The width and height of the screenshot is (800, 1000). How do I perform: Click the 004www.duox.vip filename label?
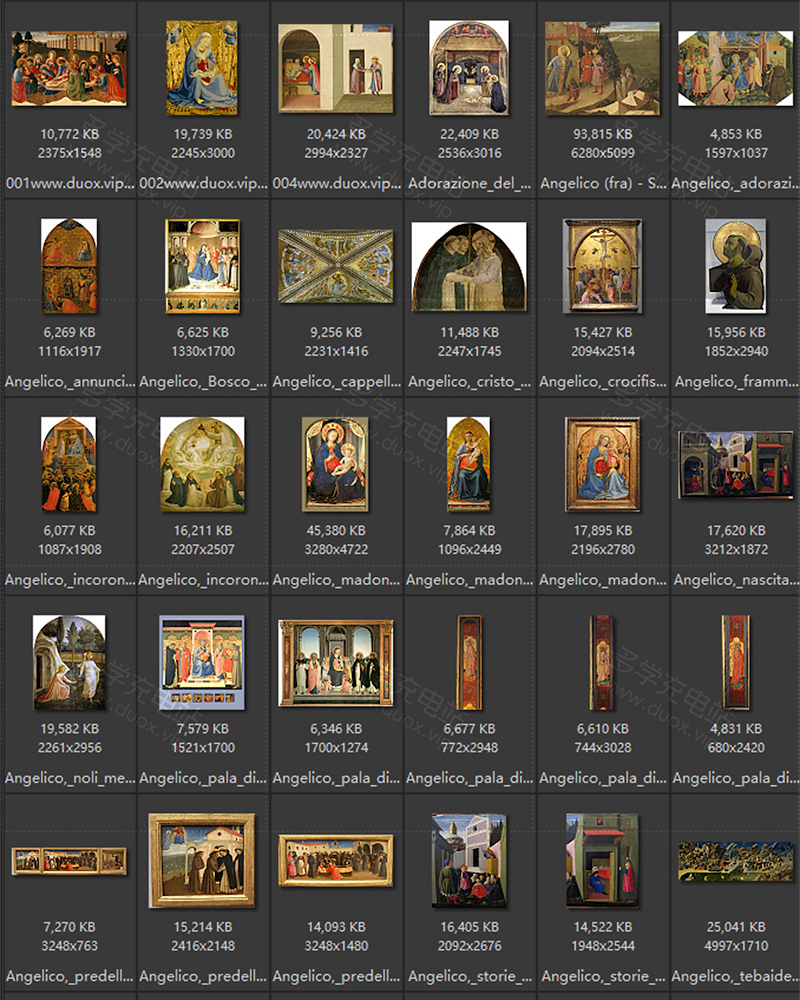pos(335,184)
